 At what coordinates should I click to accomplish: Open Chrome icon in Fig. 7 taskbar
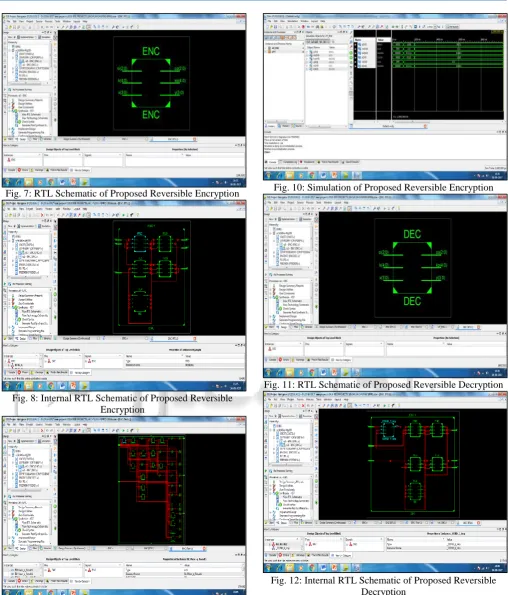click(x=51, y=182)
